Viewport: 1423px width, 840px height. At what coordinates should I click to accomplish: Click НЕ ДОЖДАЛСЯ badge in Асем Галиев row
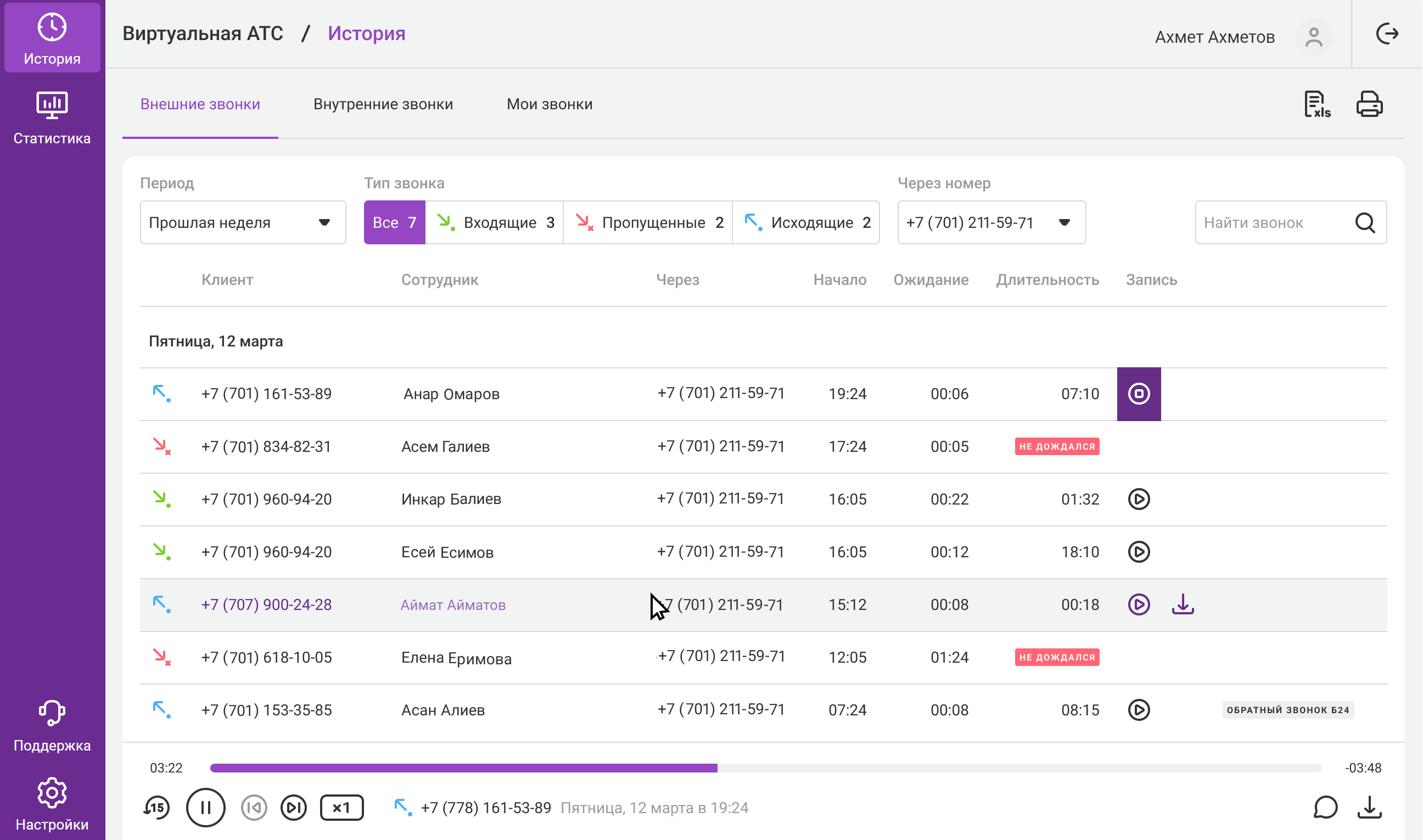(1057, 446)
